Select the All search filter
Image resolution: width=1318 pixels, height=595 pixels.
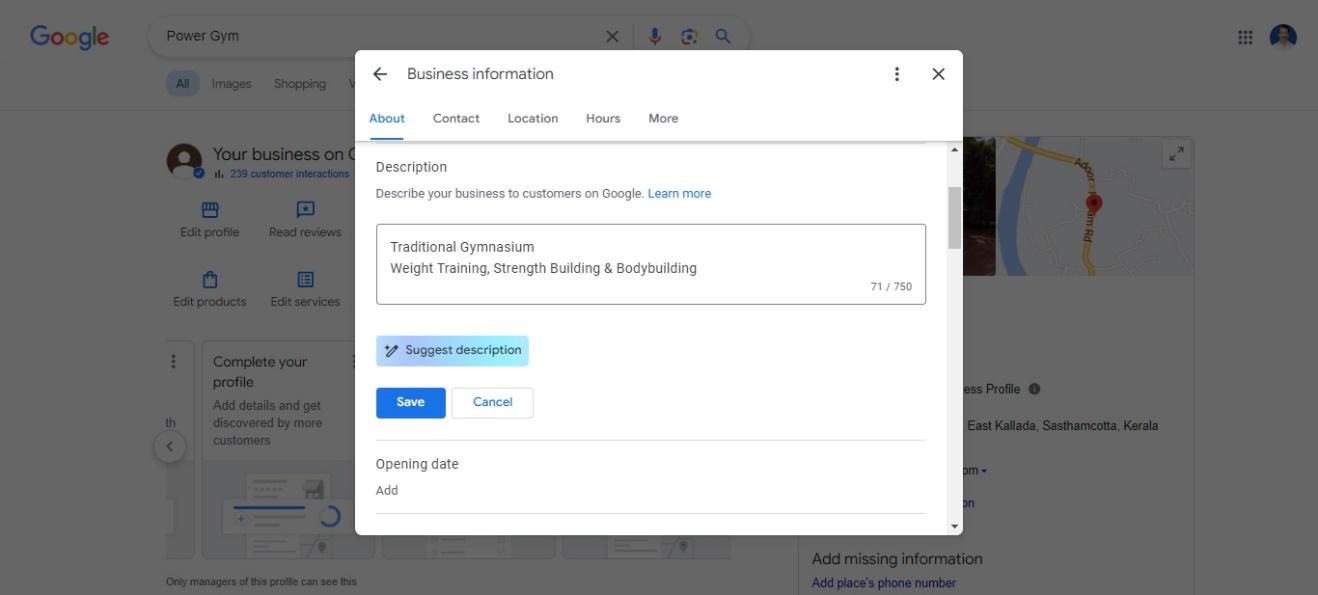point(182,84)
